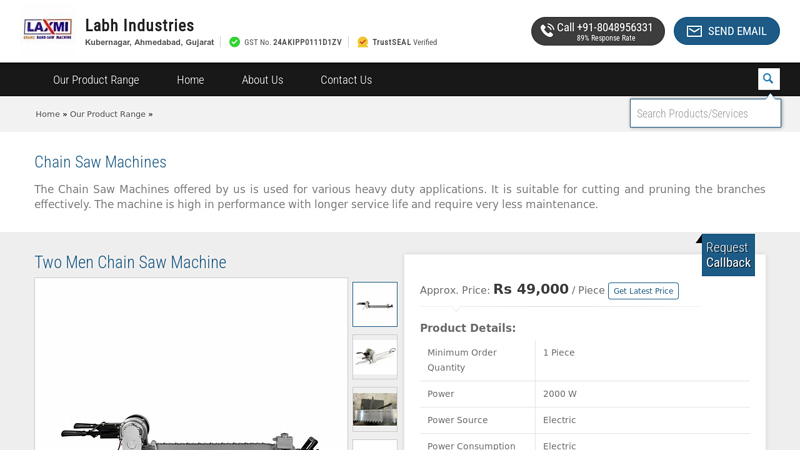The height and width of the screenshot is (450, 800).
Task: Click the magnifier search icon
Action: (x=768, y=79)
